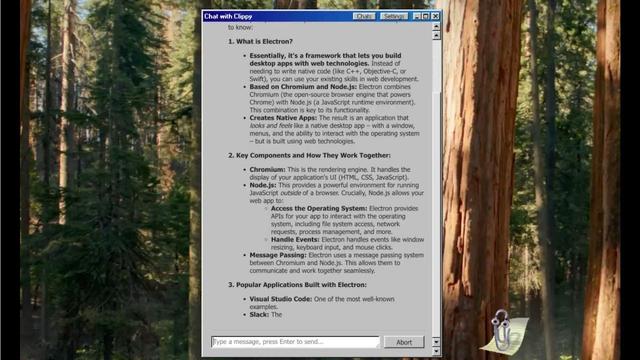Minimize the Chat with Clippy window
Screen dimensions: 640x360
click(x=417, y=16)
